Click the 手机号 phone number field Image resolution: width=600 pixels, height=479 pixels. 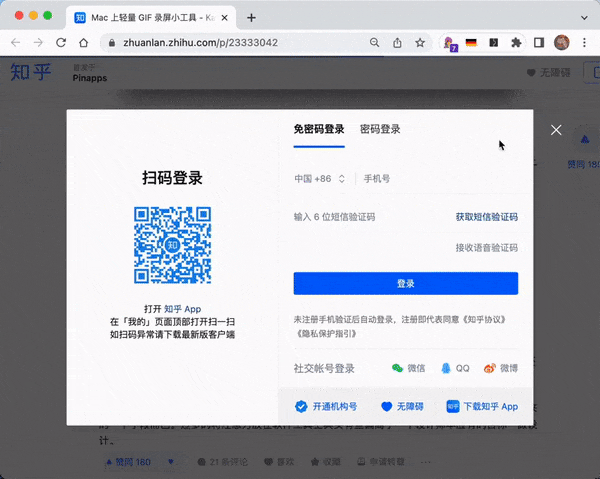click(440, 179)
